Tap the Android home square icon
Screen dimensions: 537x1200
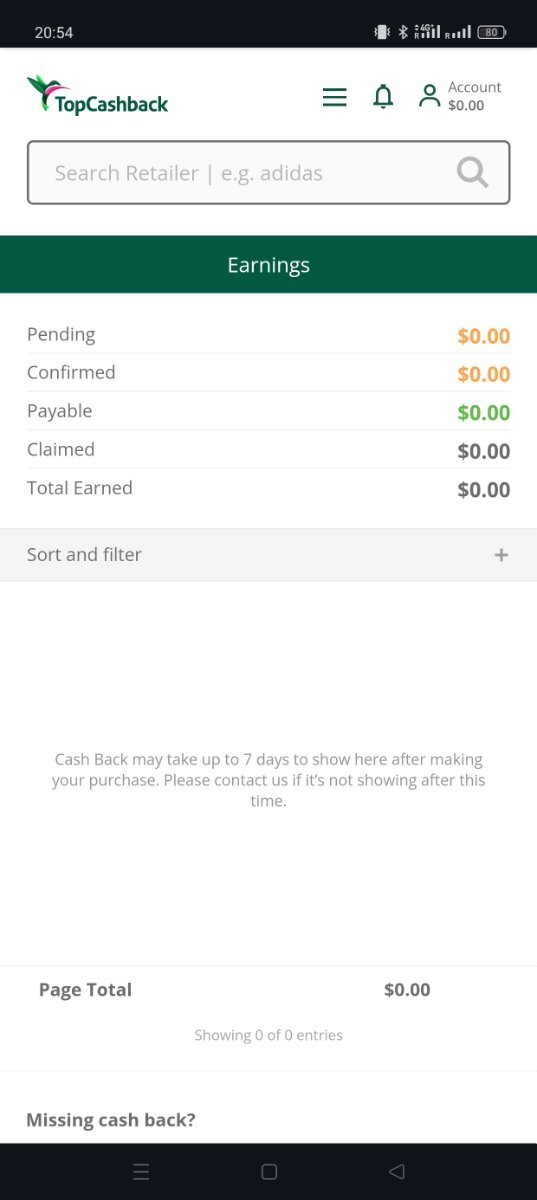coord(268,1172)
